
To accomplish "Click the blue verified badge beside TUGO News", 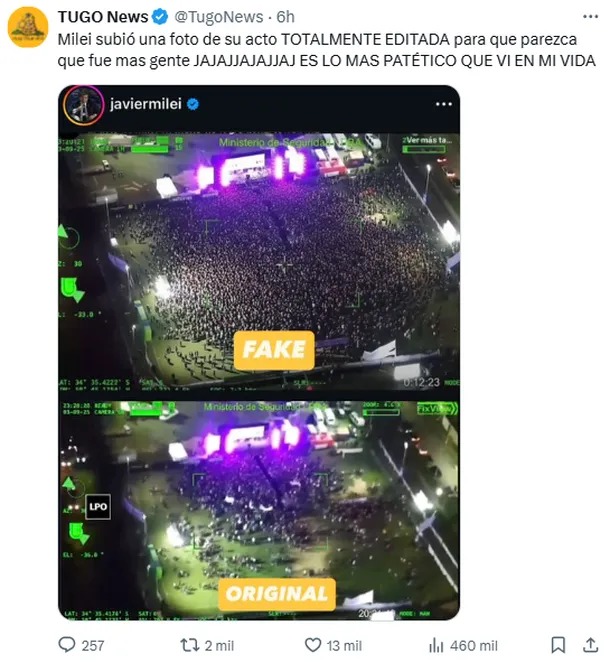I will click(x=160, y=17).
